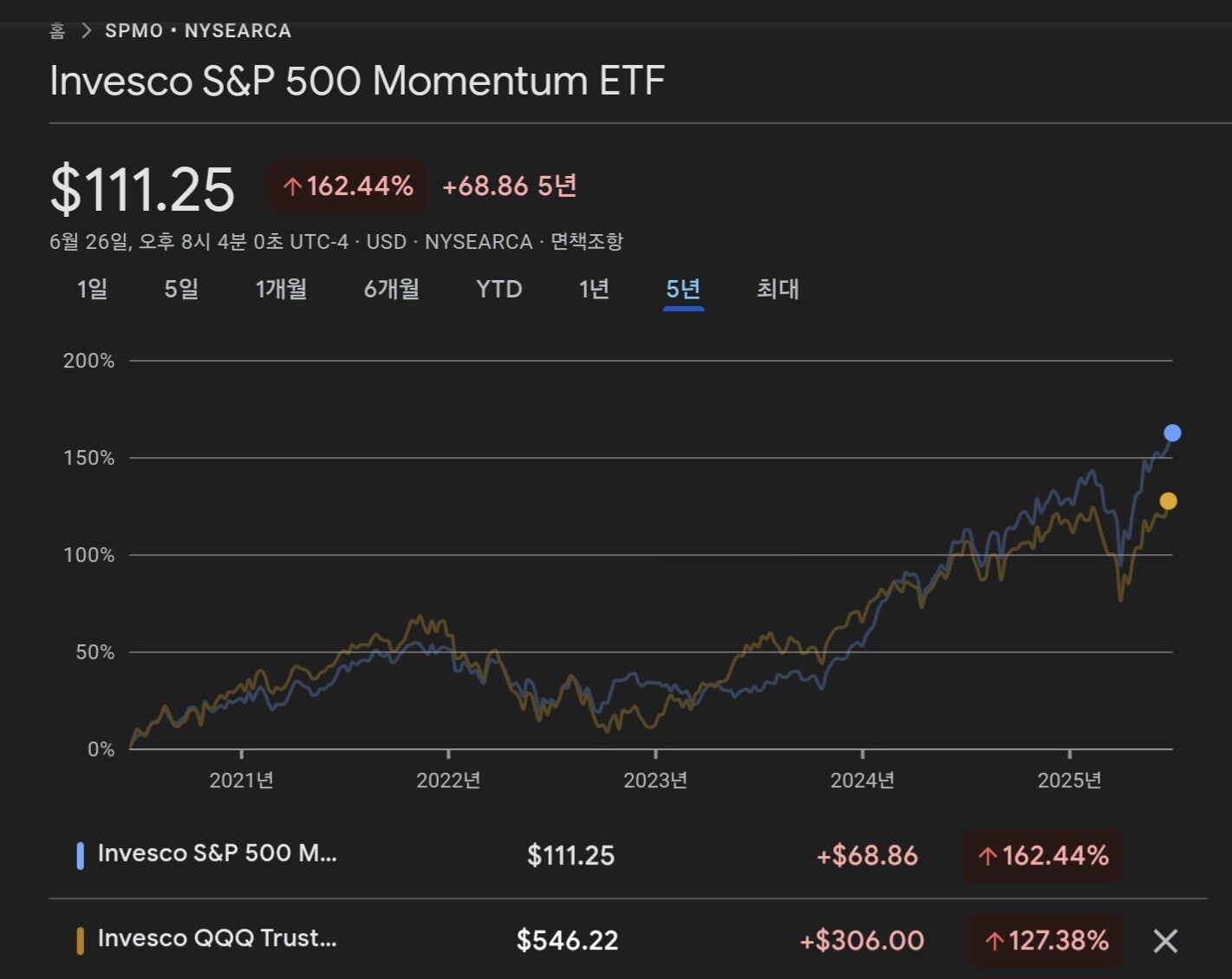Click the 127.38% up-arrow badge for QQQ

coord(1045,941)
